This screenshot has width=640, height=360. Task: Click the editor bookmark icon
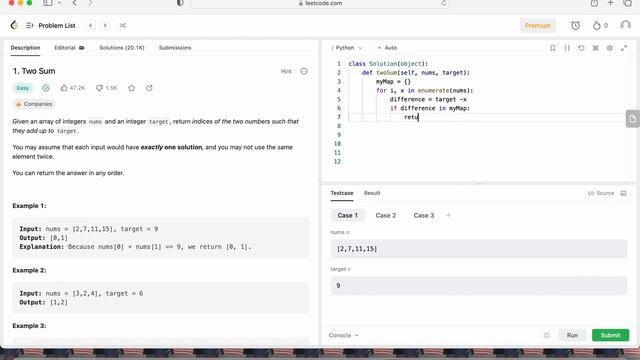tap(553, 48)
